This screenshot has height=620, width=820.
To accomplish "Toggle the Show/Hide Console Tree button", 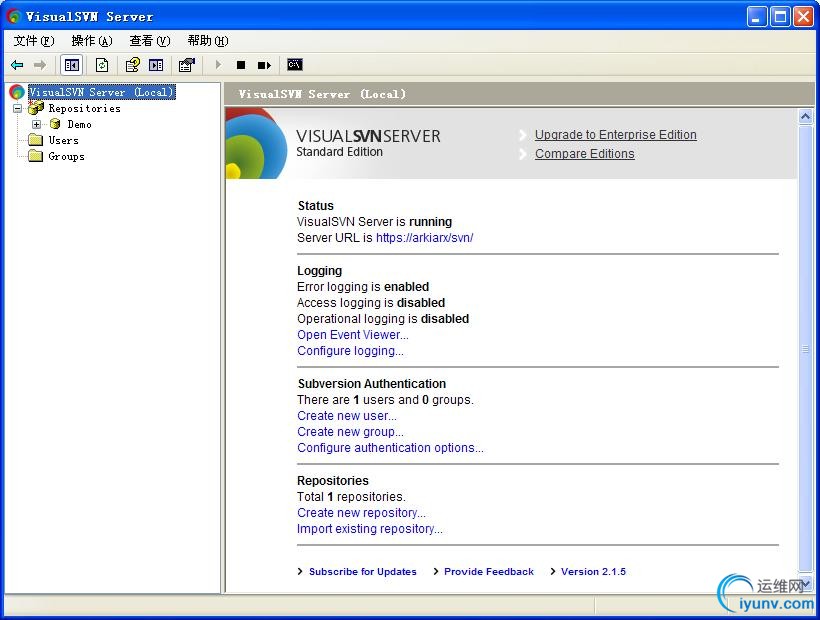I will click(72, 65).
